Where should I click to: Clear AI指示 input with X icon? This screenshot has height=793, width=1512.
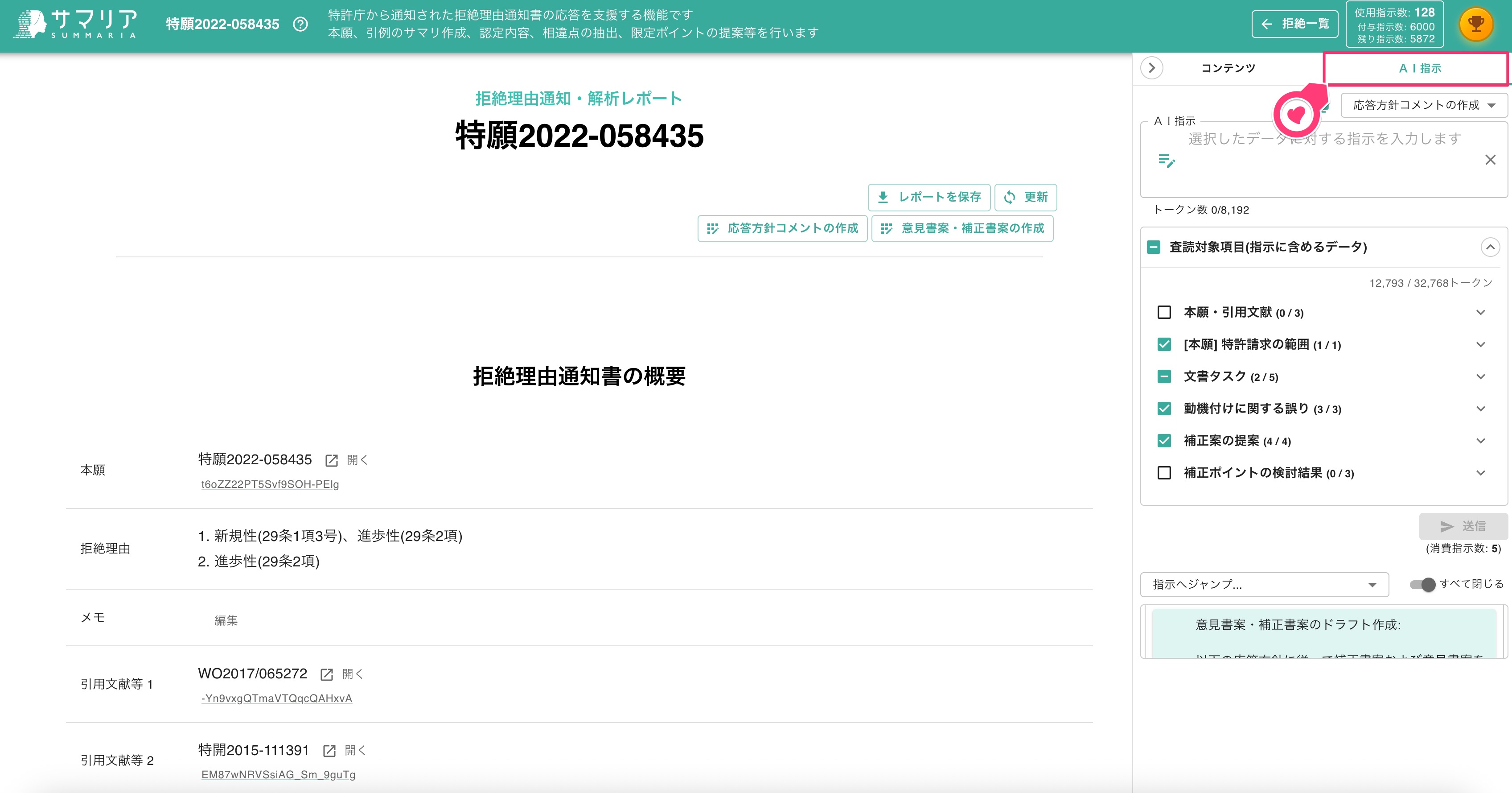tap(1490, 160)
